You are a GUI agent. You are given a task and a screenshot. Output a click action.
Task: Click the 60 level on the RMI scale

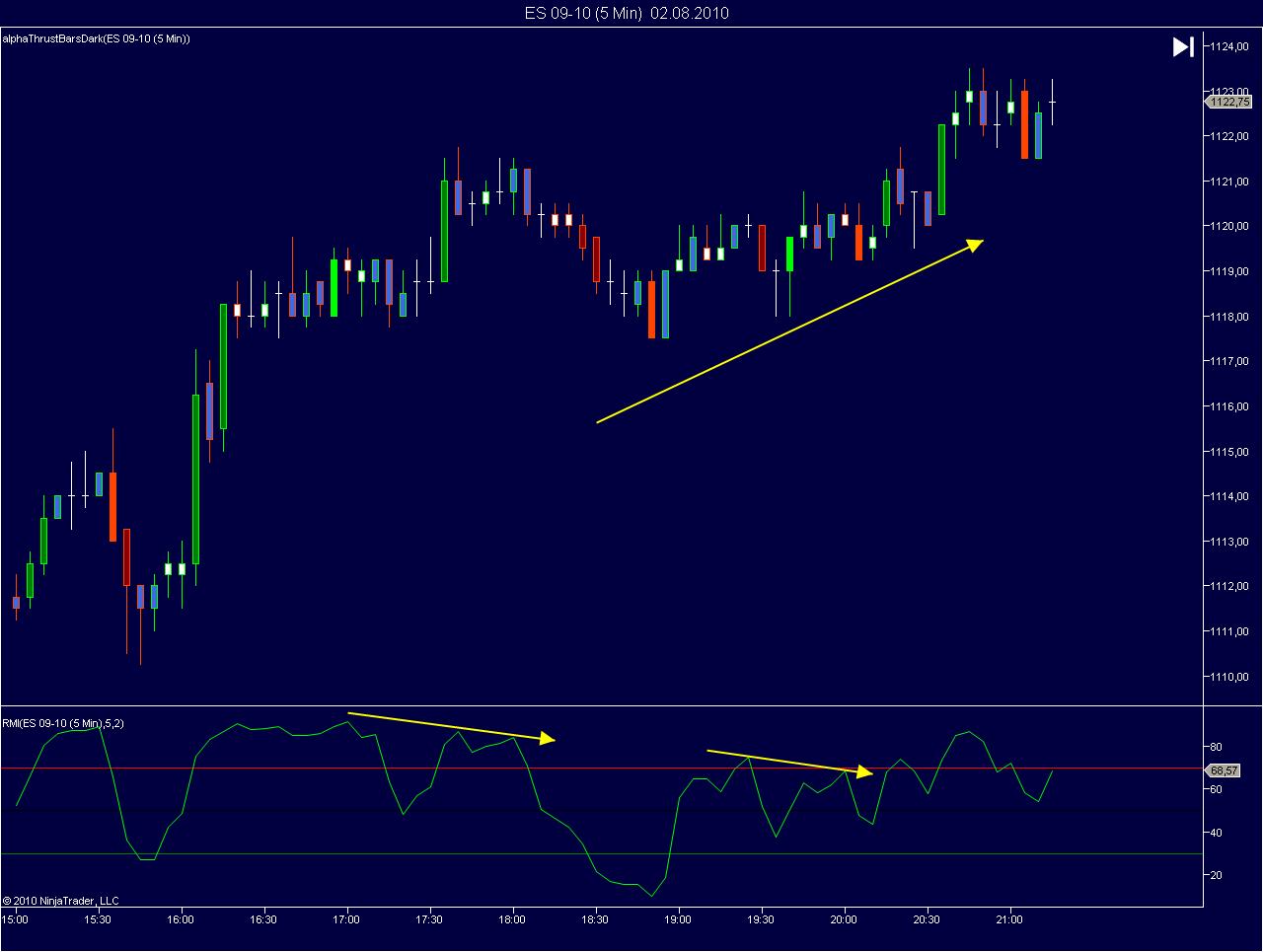[x=1218, y=789]
